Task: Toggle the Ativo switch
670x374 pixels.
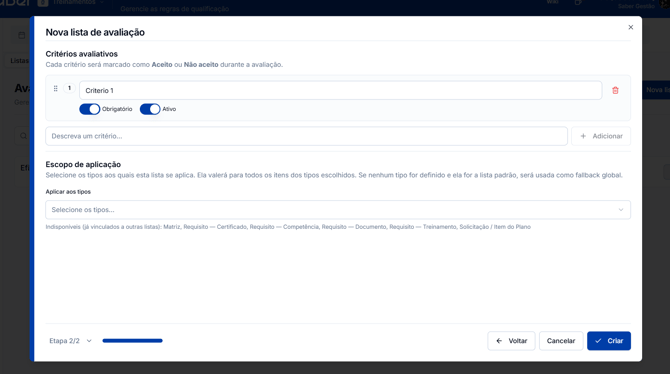Action: pyautogui.click(x=150, y=109)
